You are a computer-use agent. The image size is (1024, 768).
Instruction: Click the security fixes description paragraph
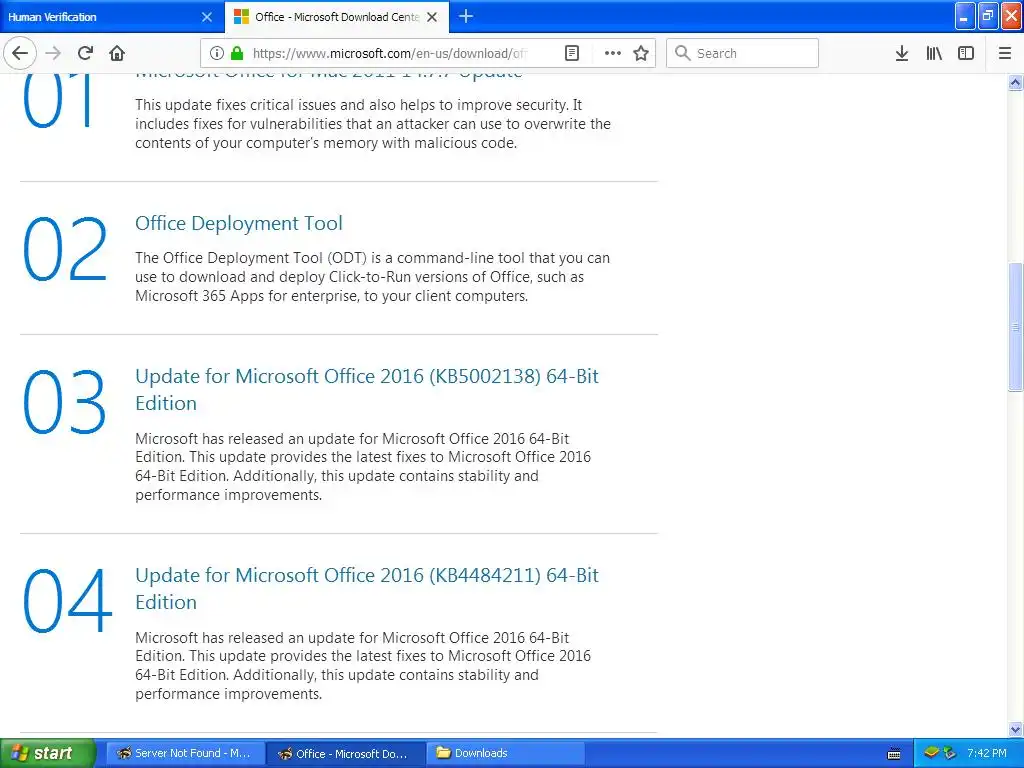coord(373,124)
